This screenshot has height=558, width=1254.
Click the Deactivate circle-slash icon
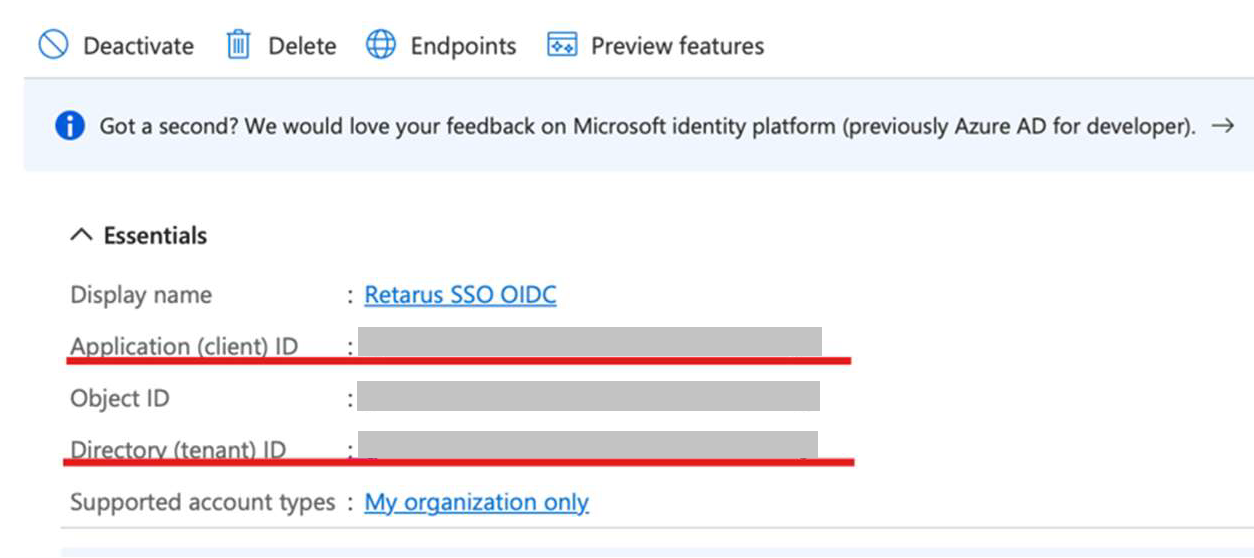click(53, 45)
